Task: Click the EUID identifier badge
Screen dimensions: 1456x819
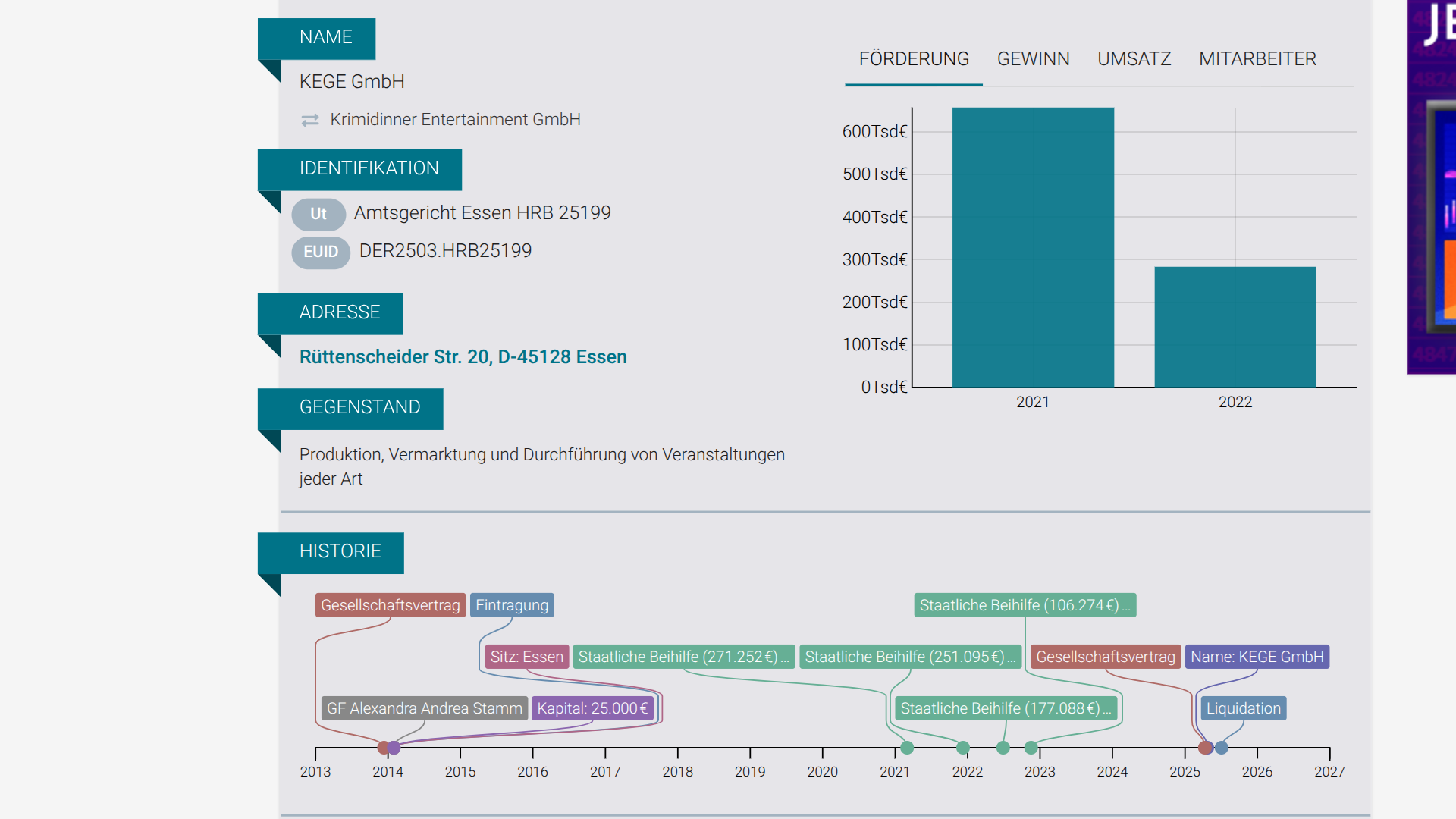Action: click(x=321, y=252)
